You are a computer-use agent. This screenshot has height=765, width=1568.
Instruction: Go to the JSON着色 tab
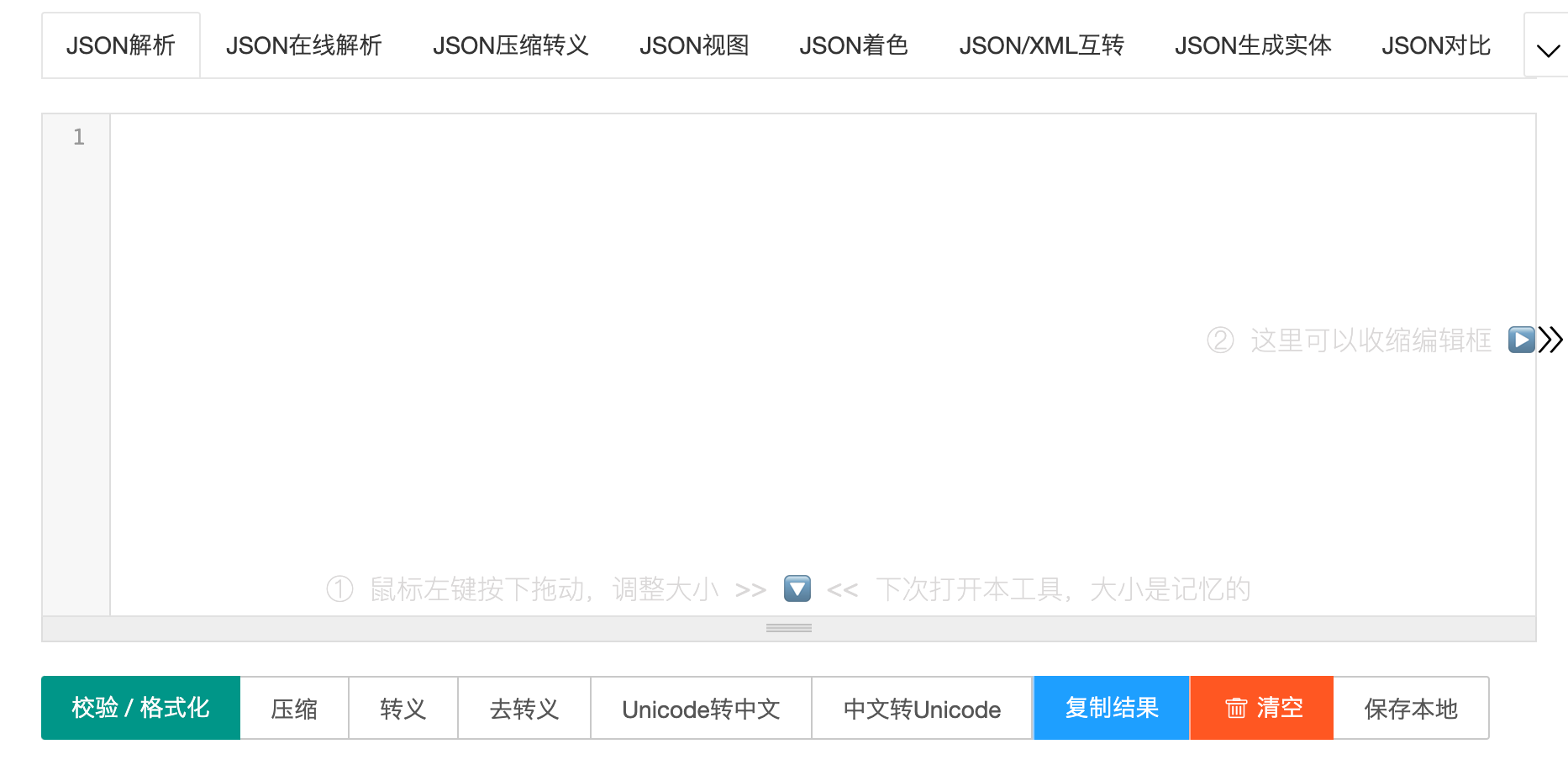(x=854, y=45)
